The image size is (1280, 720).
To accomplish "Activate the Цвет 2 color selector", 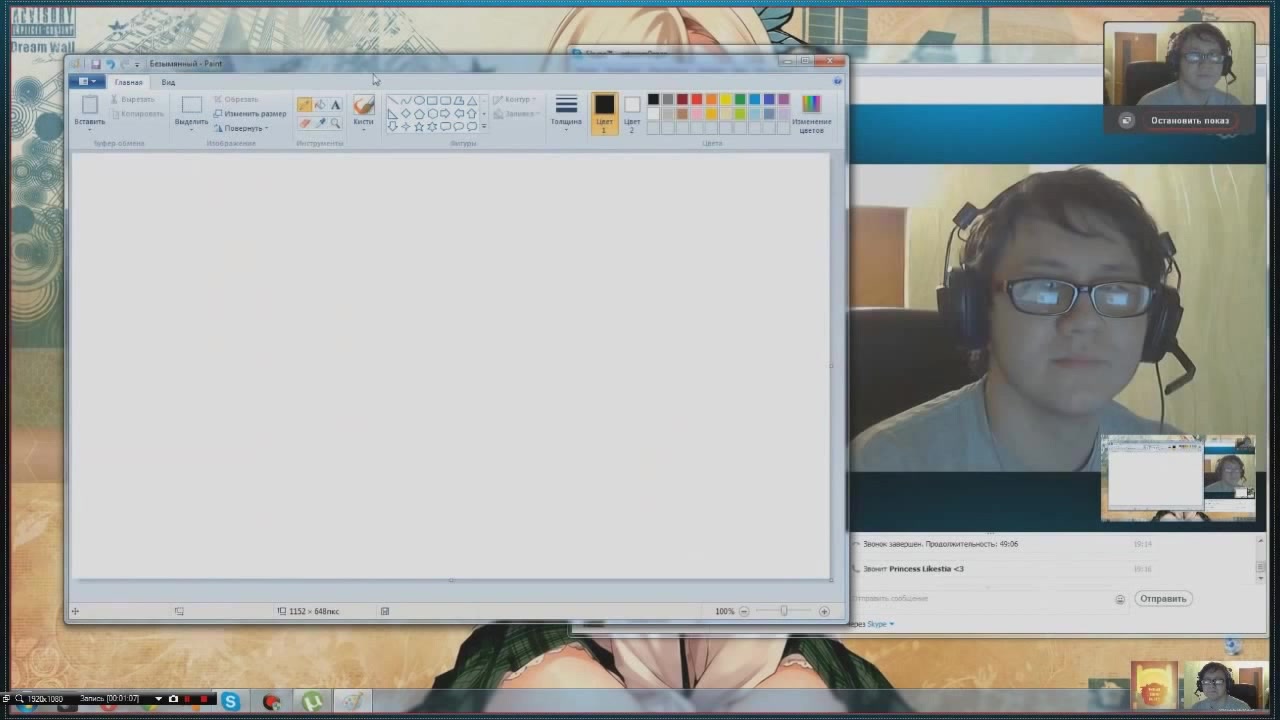I will click(x=632, y=113).
